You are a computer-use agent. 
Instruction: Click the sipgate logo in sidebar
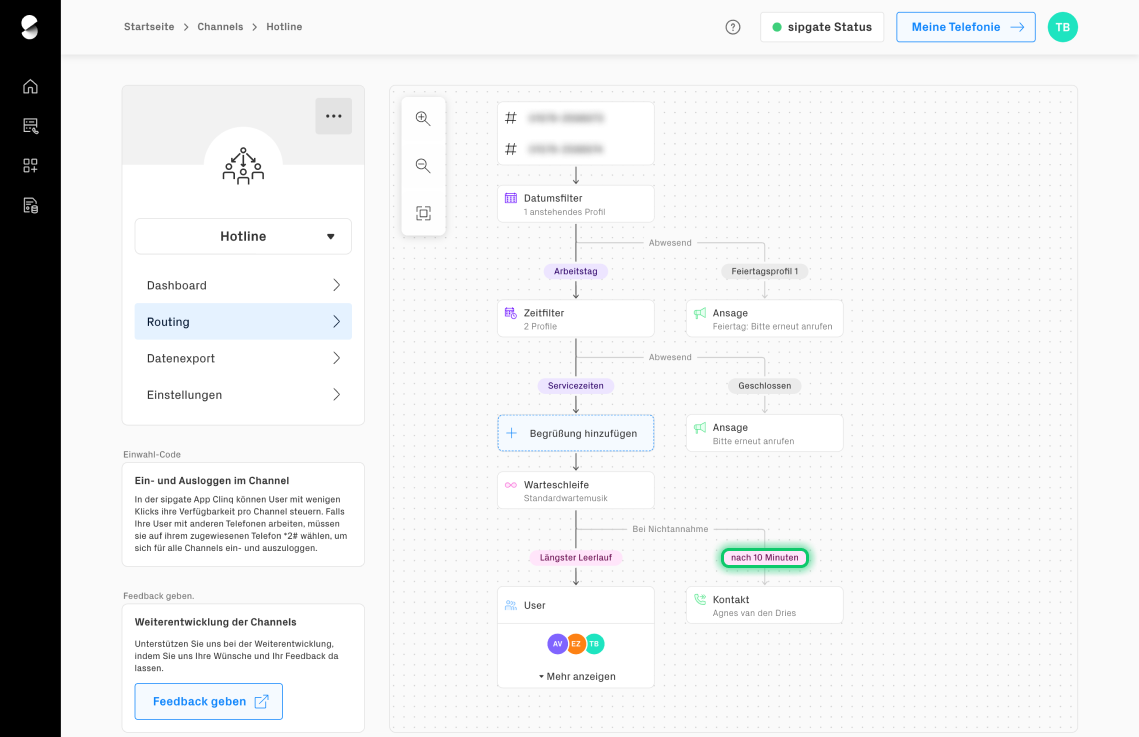click(30, 27)
